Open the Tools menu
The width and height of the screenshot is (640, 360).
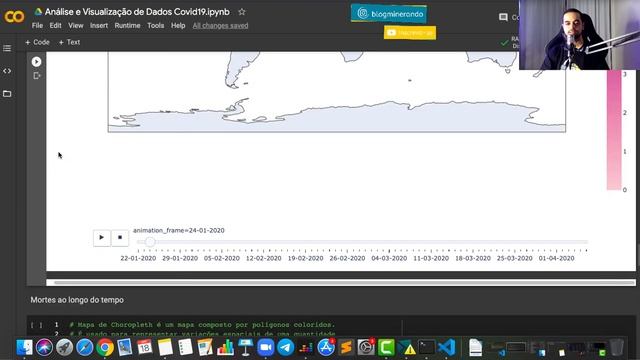(x=156, y=25)
